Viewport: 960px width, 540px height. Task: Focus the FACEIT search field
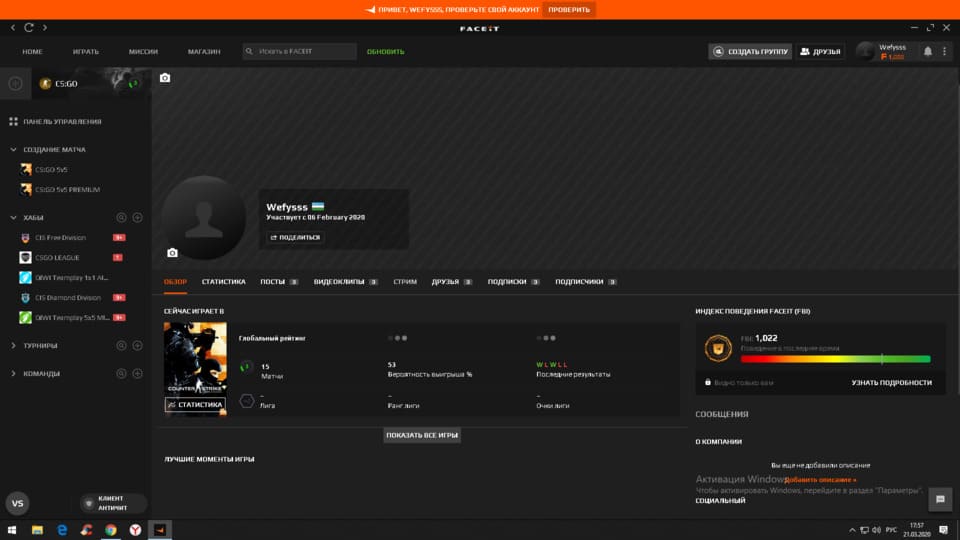pos(299,51)
